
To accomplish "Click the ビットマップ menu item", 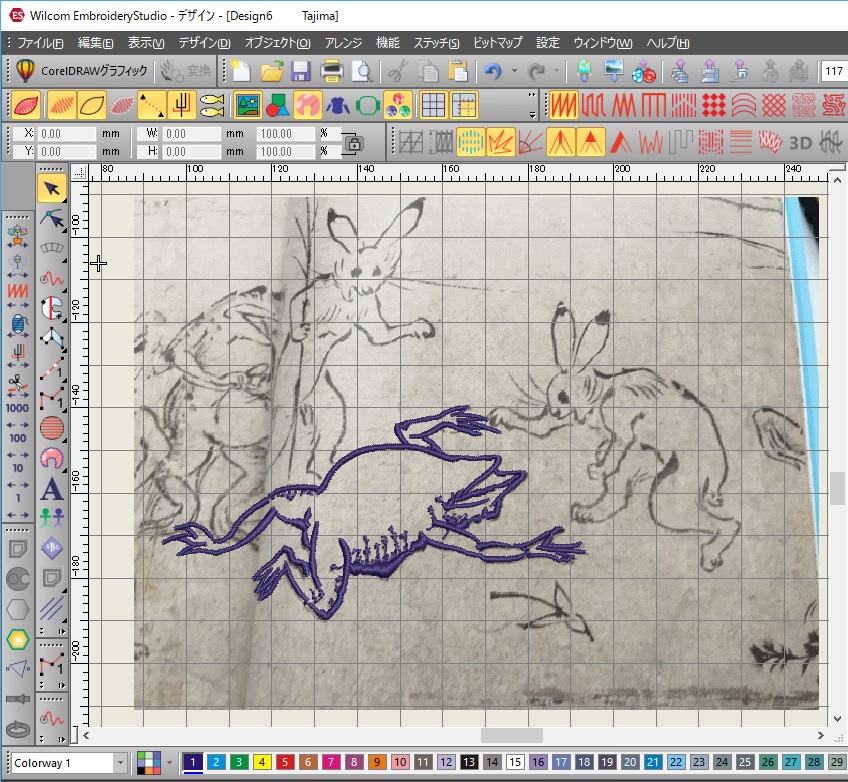I will coord(498,43).
